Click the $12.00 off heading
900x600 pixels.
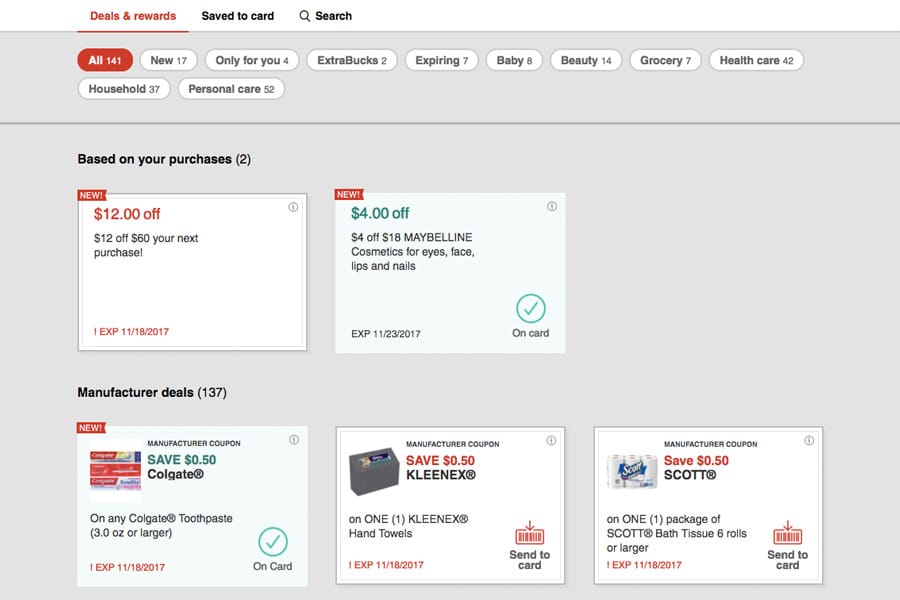(x=127, y=214)
